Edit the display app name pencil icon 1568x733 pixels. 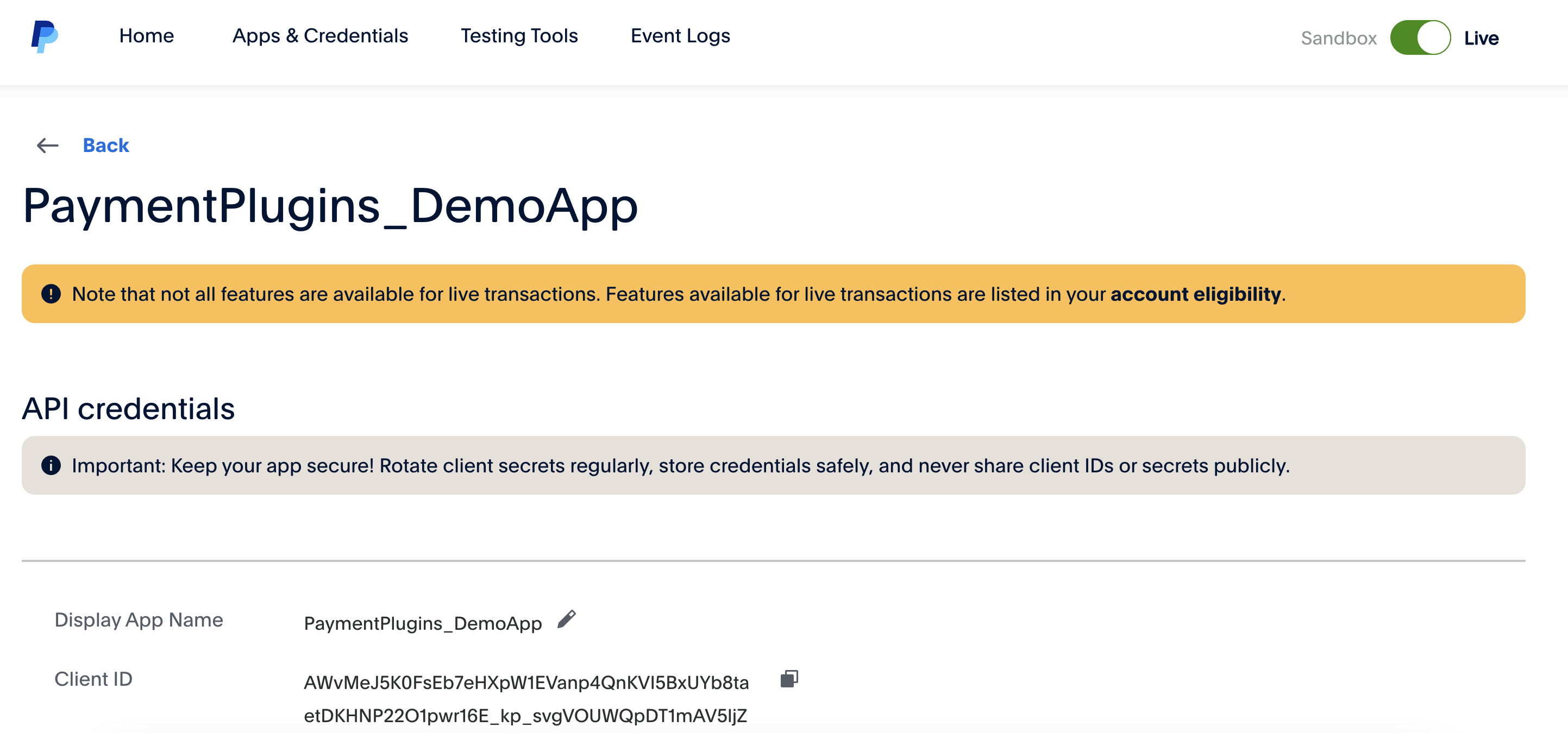pyautogui.click(x=567, y=619)
